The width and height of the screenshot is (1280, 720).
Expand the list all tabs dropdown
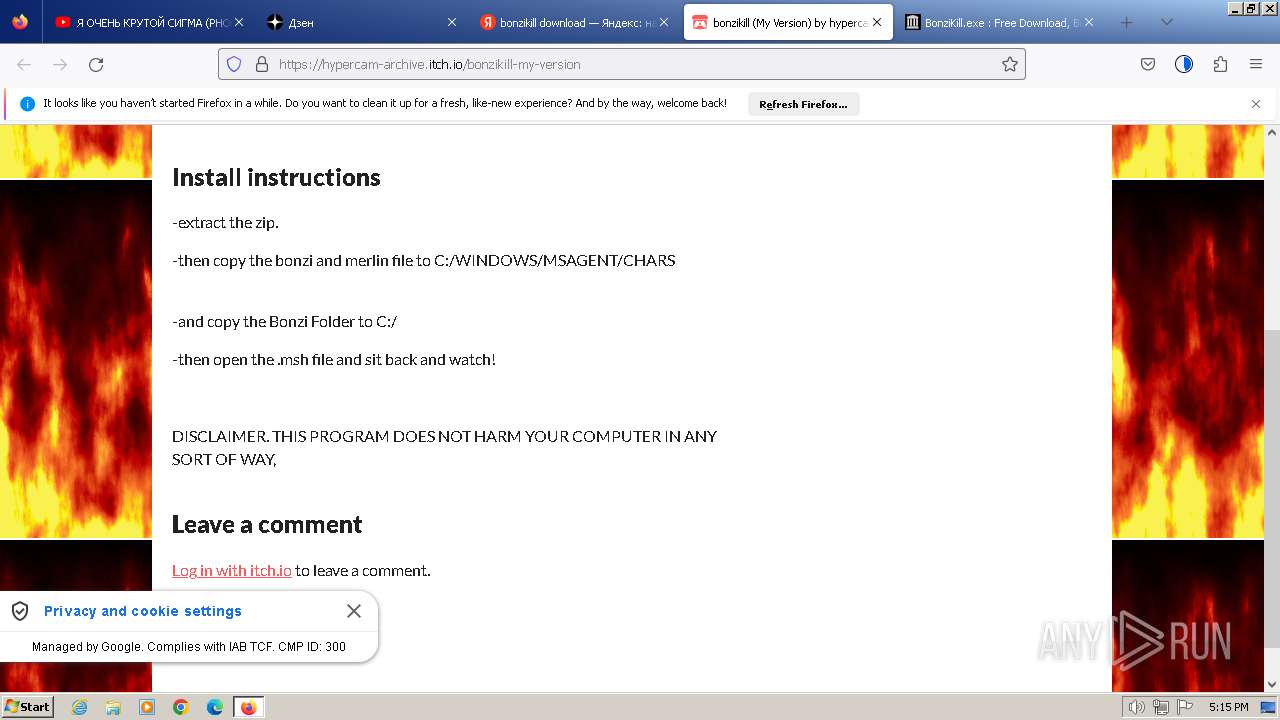point(1166,22)
